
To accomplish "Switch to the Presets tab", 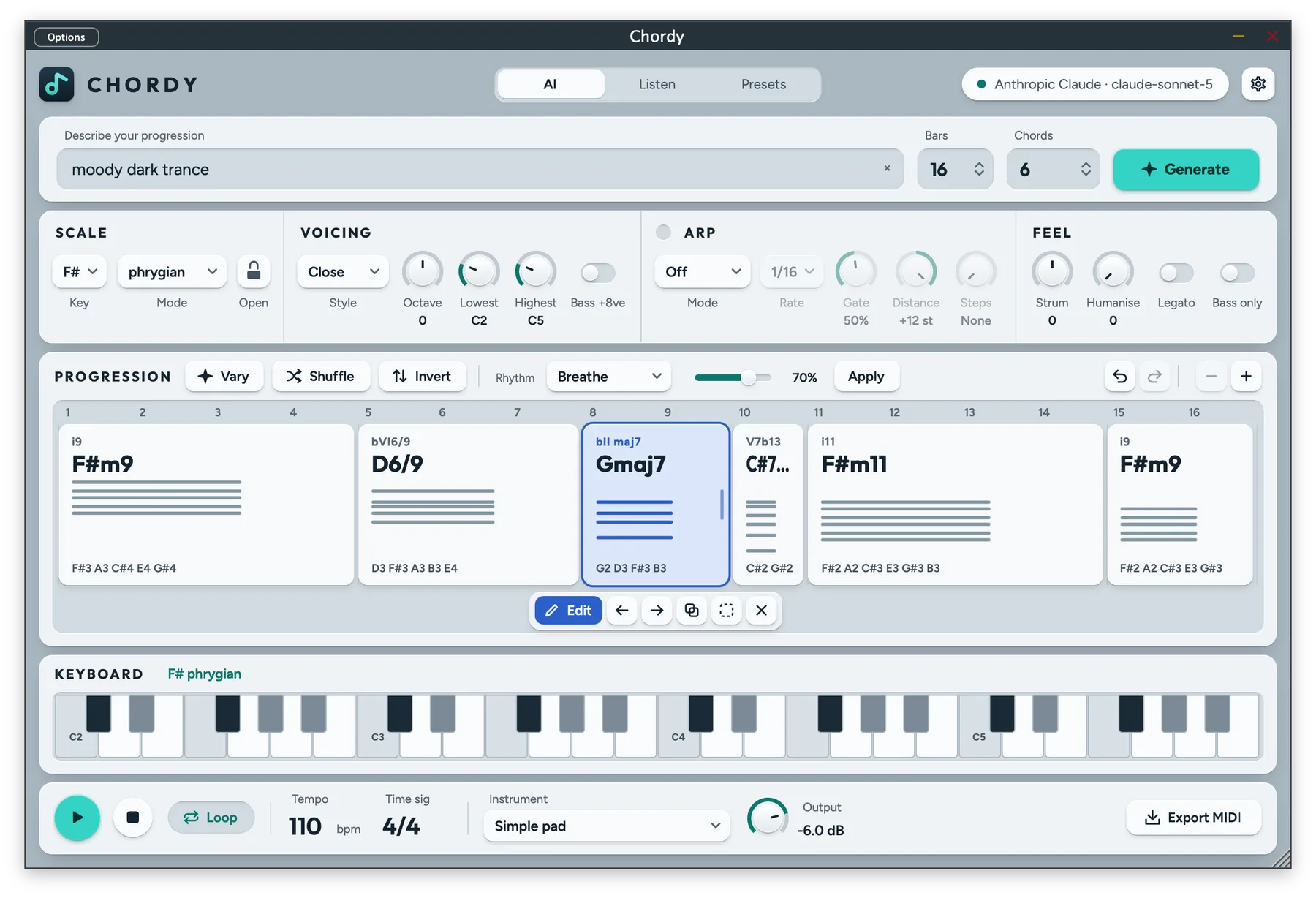I will coord(763,84).
